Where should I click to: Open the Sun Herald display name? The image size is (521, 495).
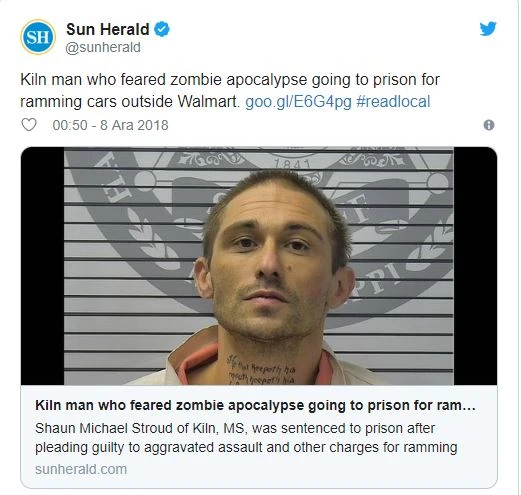[108, 29]
